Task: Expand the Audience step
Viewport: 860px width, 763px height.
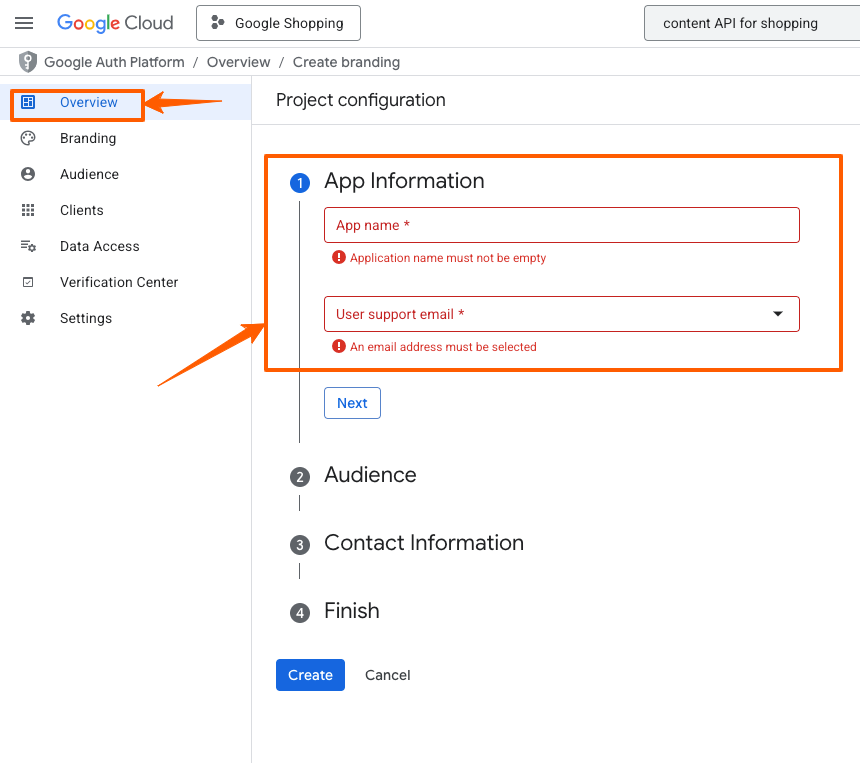Action: point(370,475)
